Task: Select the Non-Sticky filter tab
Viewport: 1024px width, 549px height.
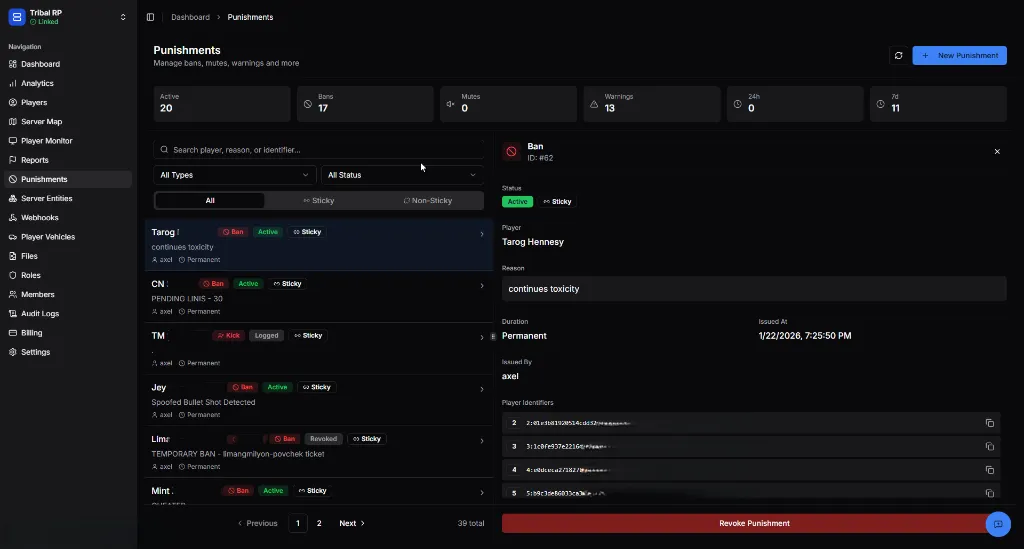Action: click(428, 200)
